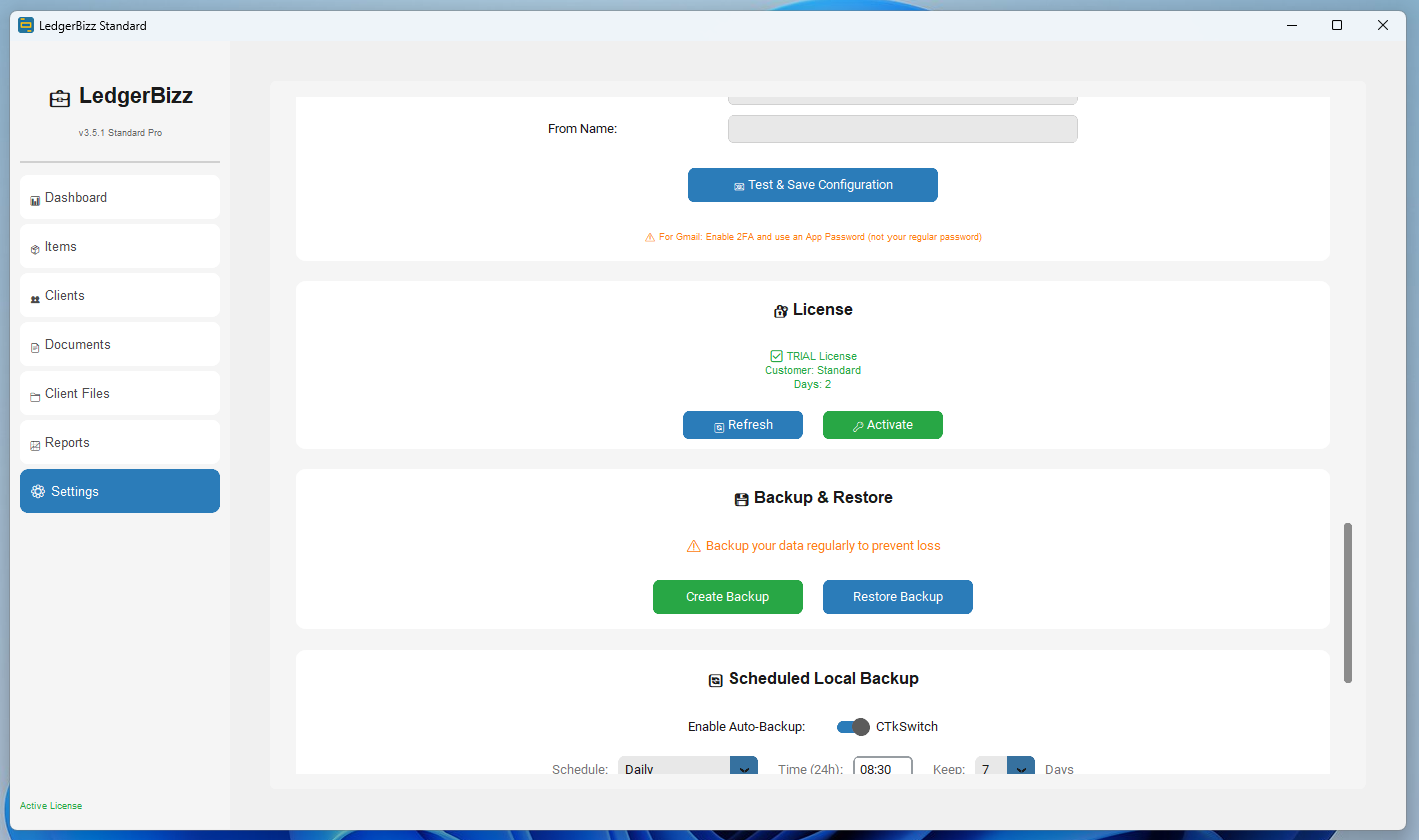Click the 'Days: 2' license text

(x=812, y=384)
